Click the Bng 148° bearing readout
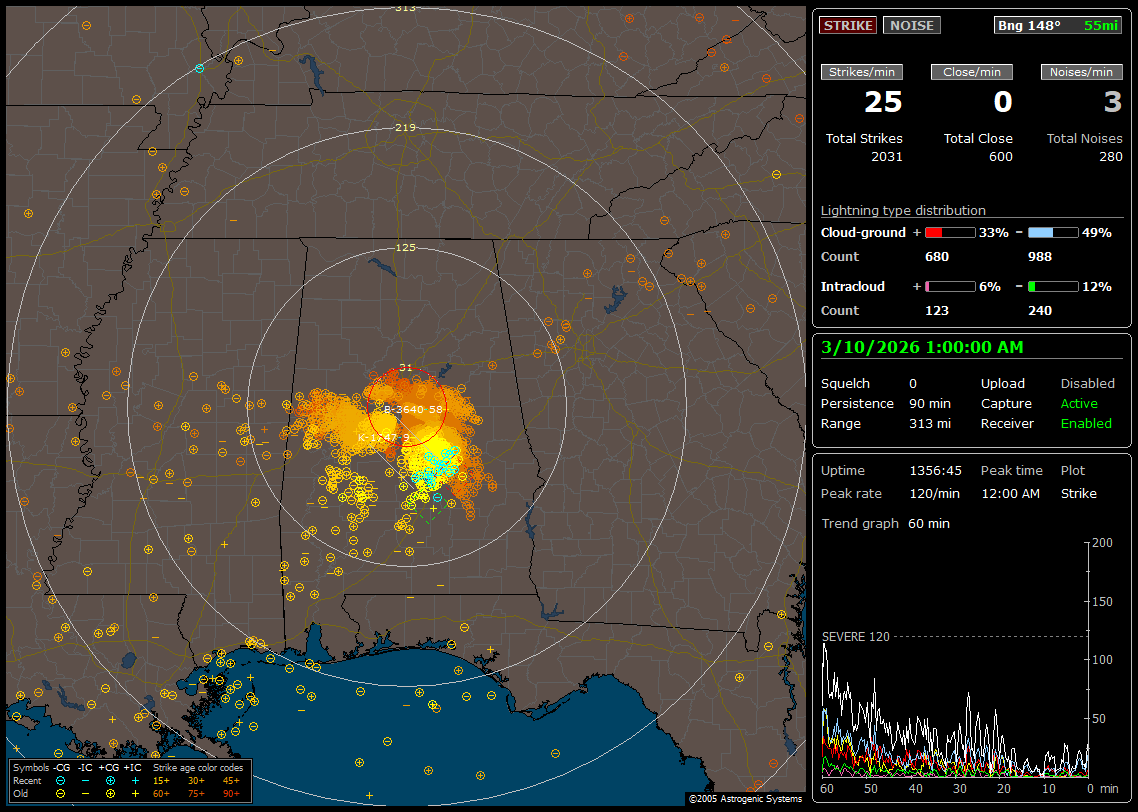This screenshot has width=1138, height=812. tap(1029, 25)
